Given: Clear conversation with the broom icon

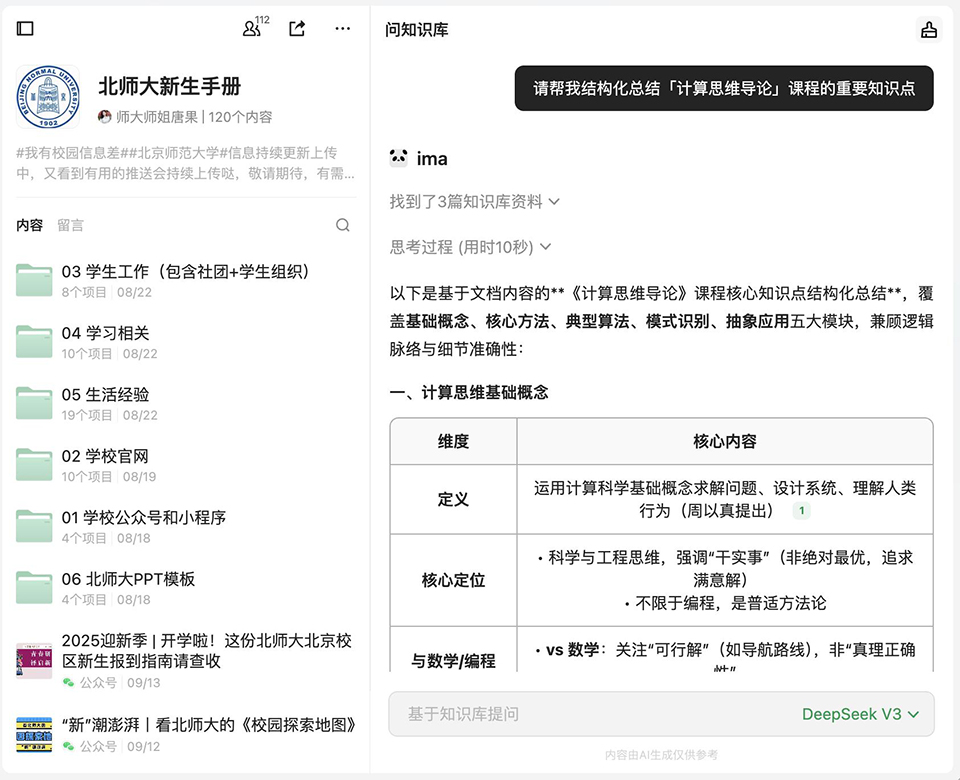Looking at the screenshot, I should point(929,30).
